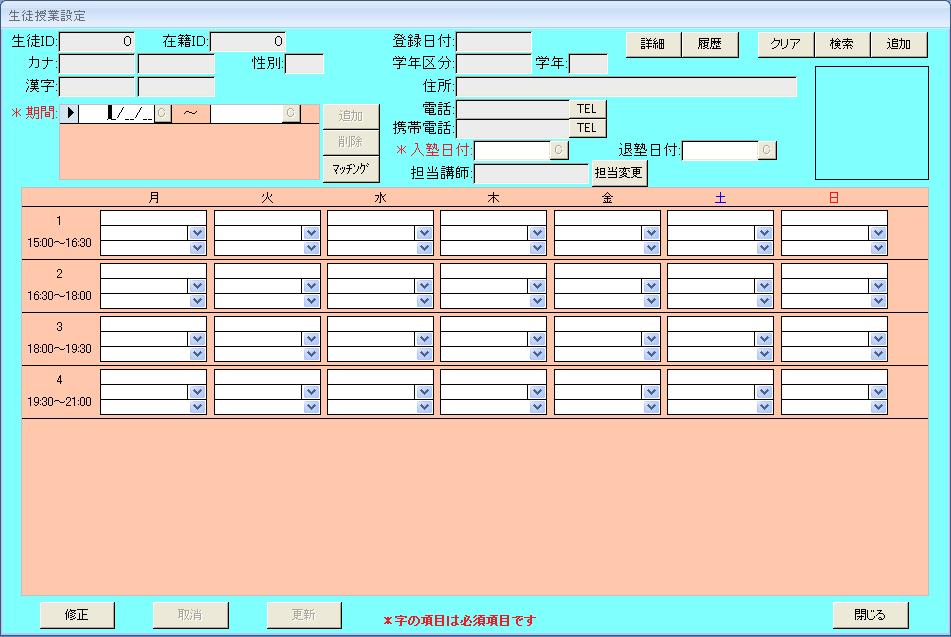This screenshot has width=951, height=637.
Task: Click the 入塾日付 date input field
Action: coord(512,150)
